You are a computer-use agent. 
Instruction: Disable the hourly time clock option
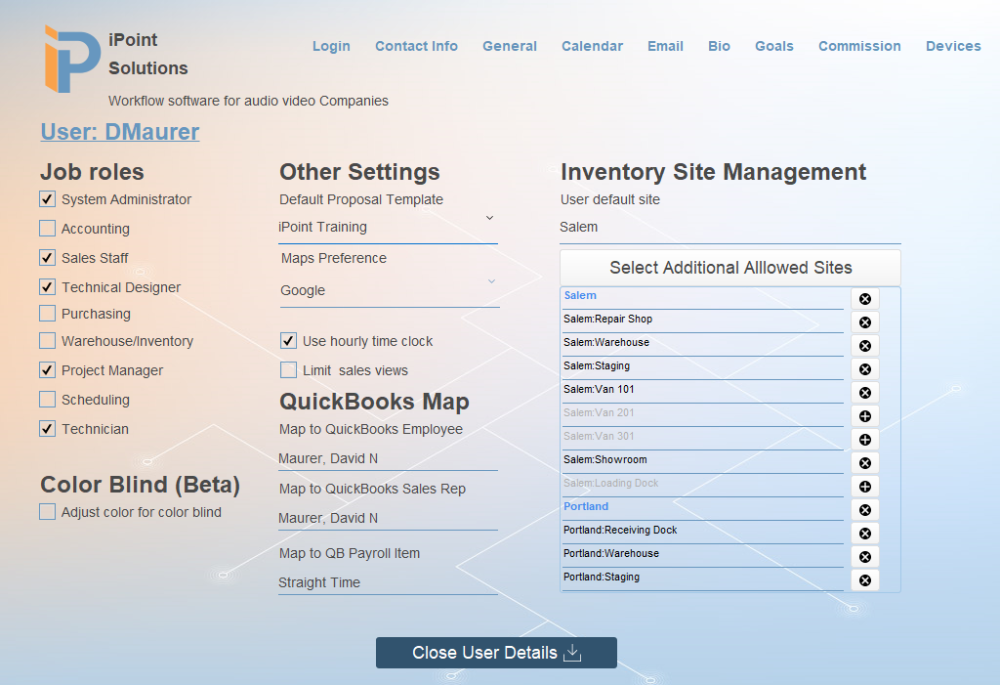click(288, 341)
